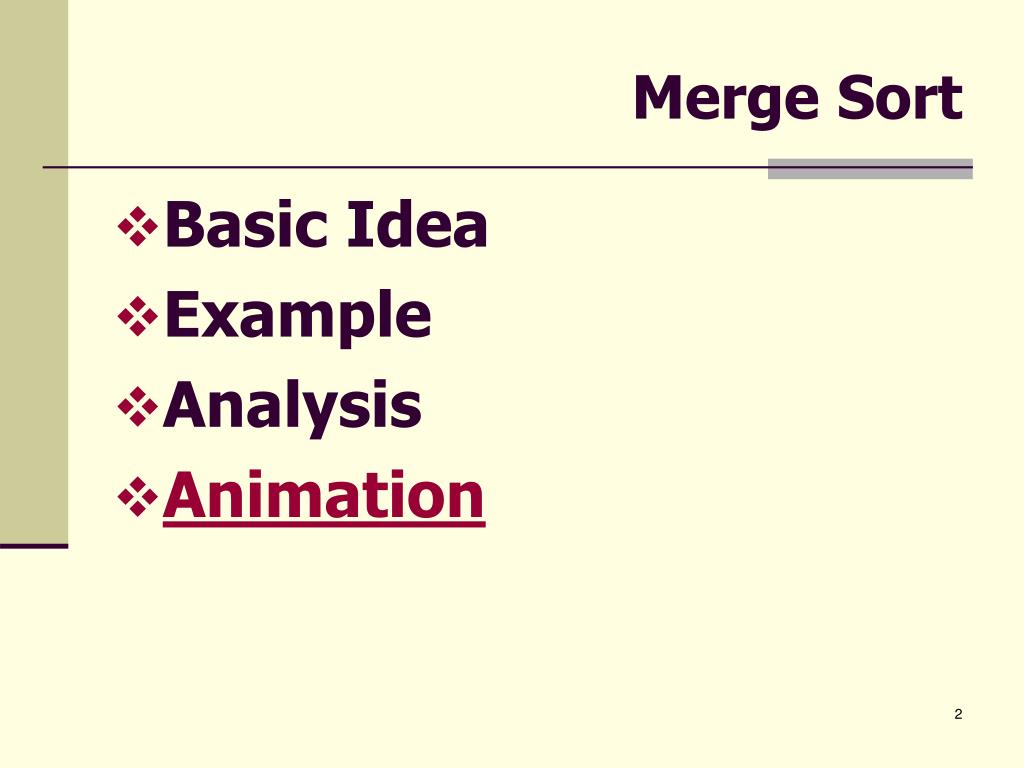Click the diamond bullet beside Animation
The width and height of the screenshot is (1024, 768).
click(x=138, y=497)
